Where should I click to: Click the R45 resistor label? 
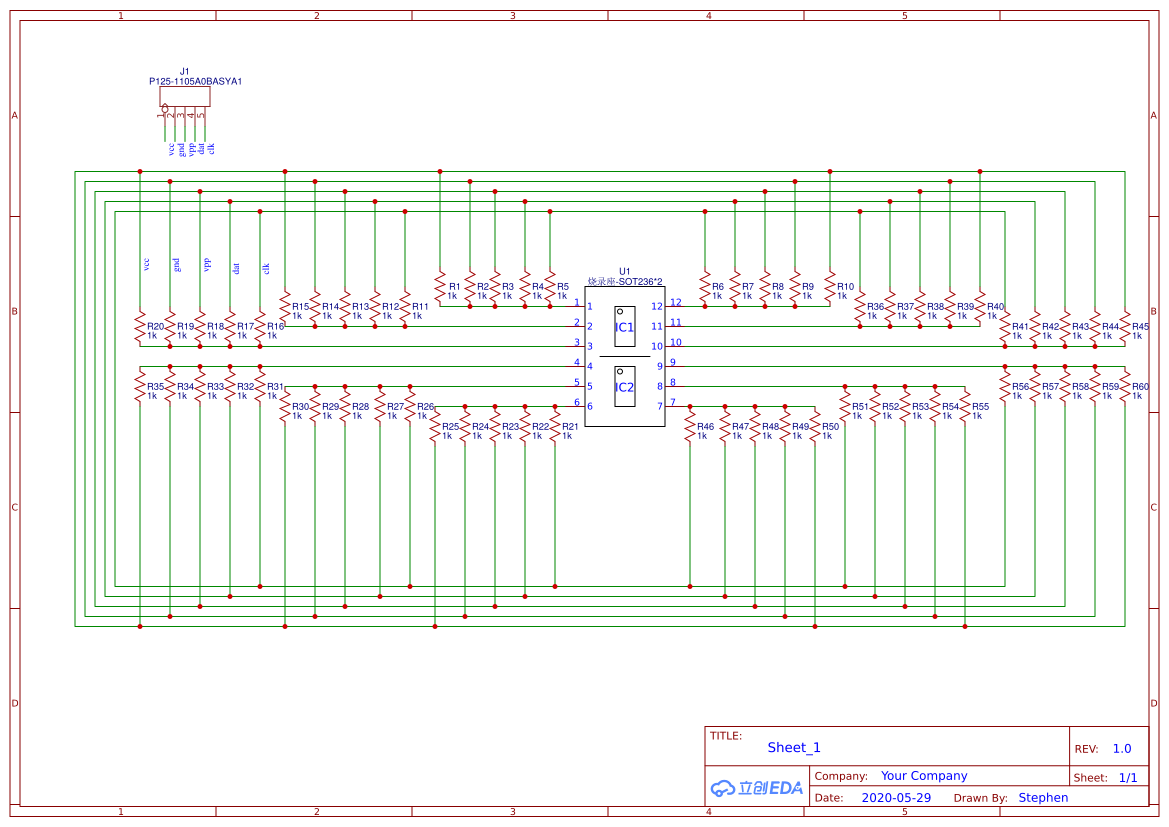pos(1140,327)
